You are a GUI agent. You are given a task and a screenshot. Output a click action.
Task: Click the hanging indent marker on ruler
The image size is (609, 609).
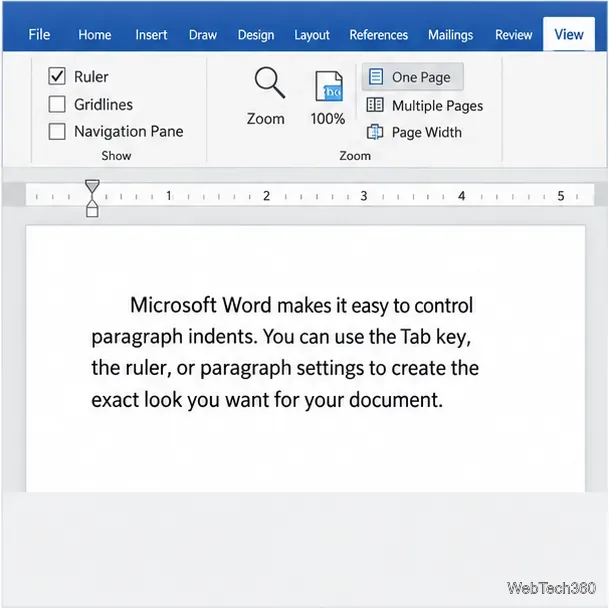click(92, 202)
